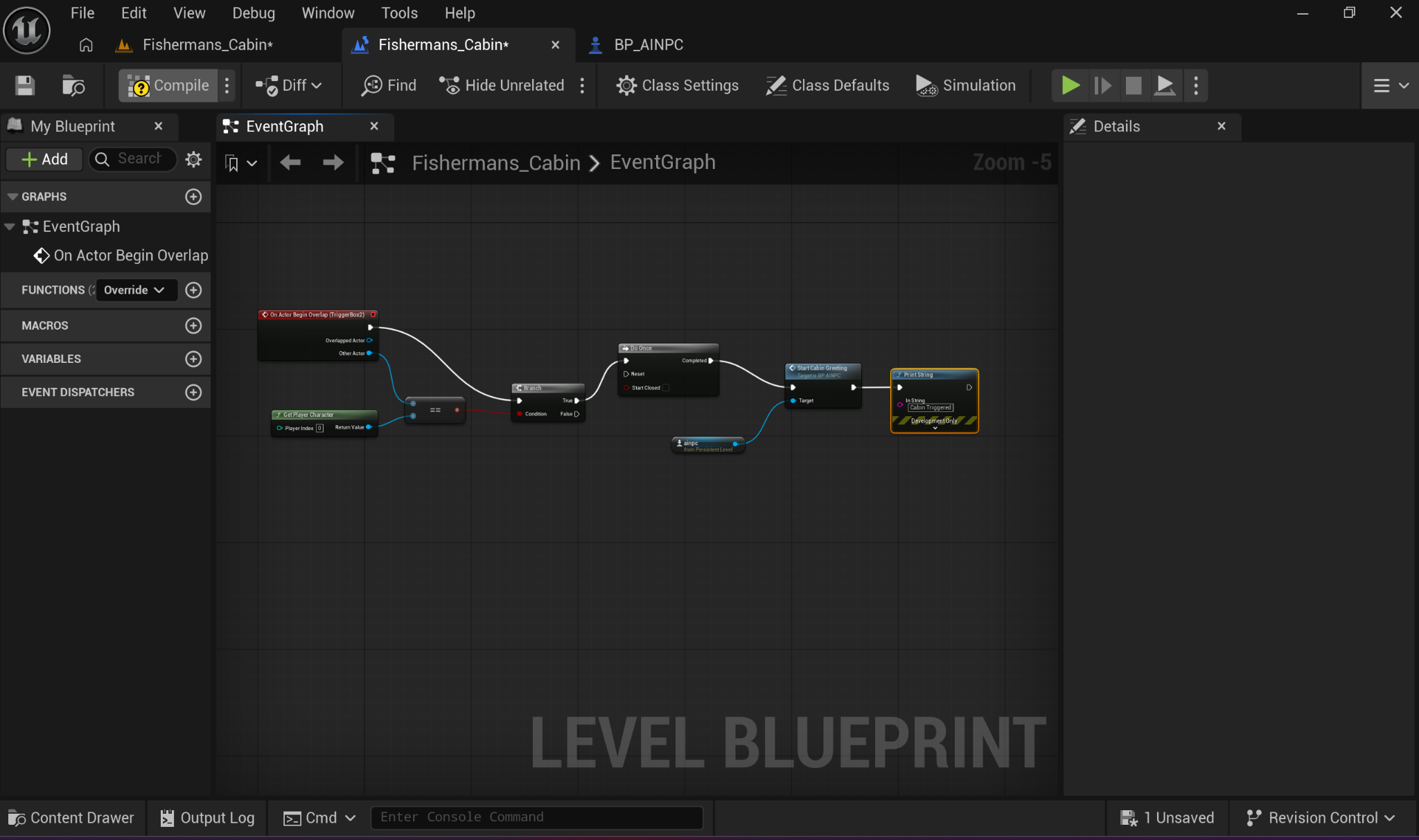Open Class Settings
Screen dimensions: 1419x840
pos(678,85)
